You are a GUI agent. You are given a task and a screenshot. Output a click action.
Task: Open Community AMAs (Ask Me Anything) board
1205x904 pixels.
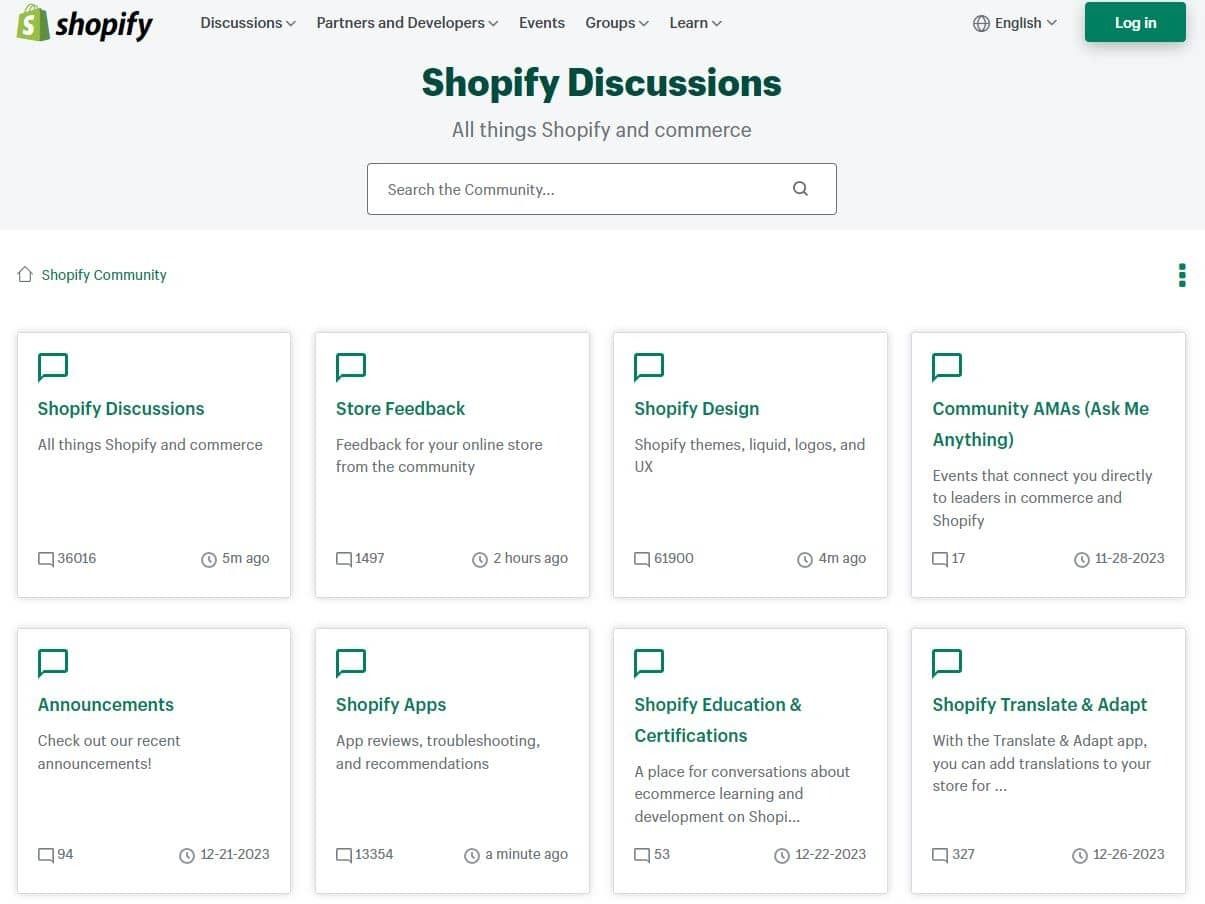(x=1041, y=424)
